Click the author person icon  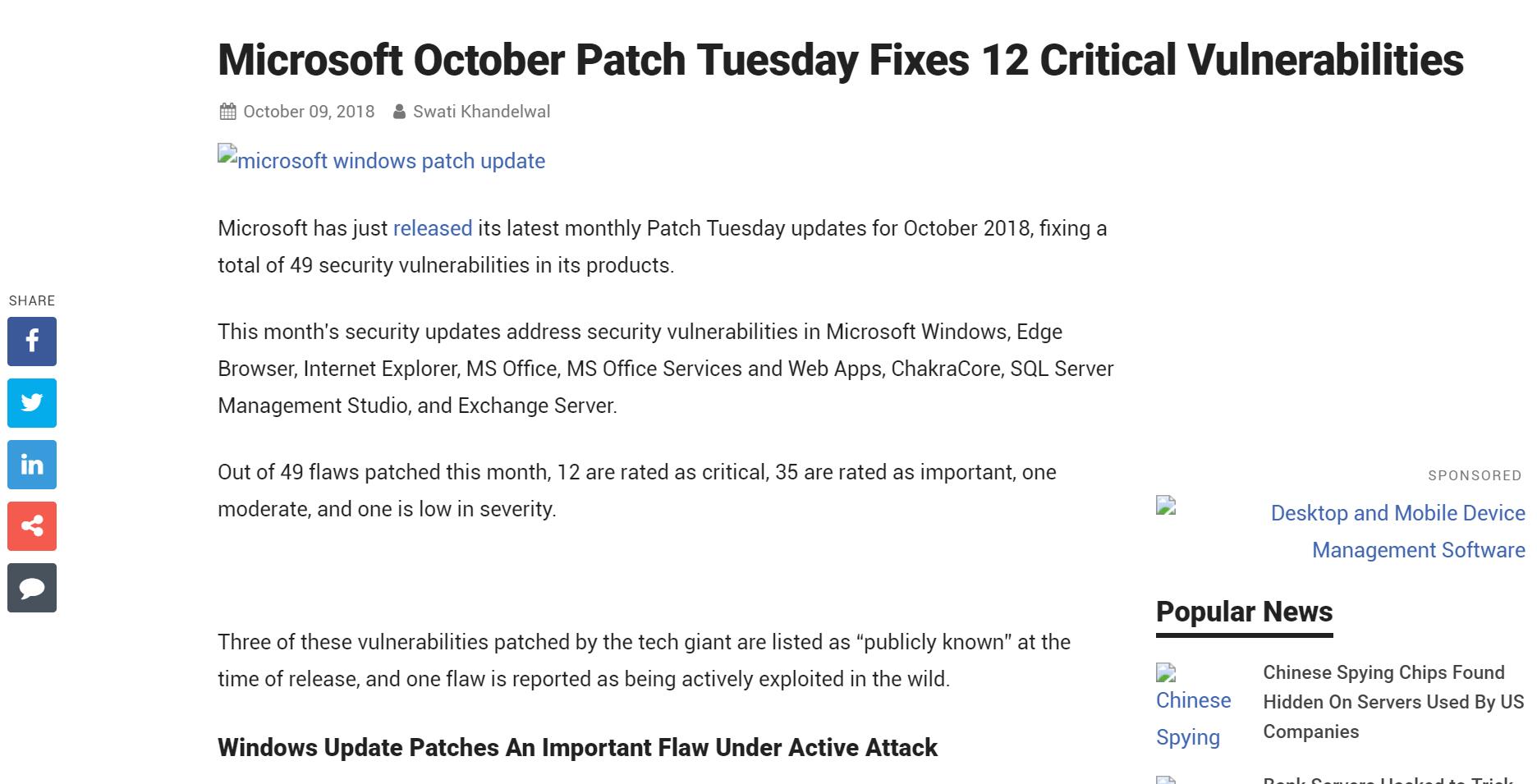point(399,112)
